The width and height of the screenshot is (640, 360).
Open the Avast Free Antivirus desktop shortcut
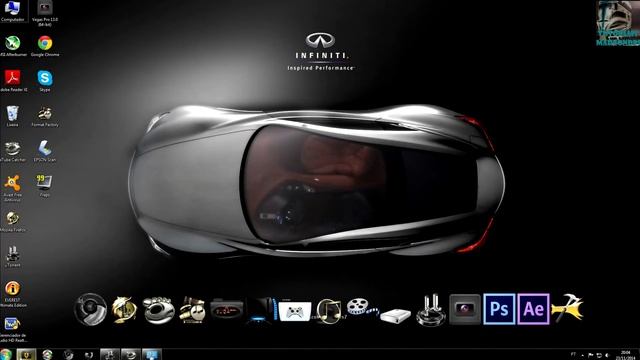click(x=12, y=188)
